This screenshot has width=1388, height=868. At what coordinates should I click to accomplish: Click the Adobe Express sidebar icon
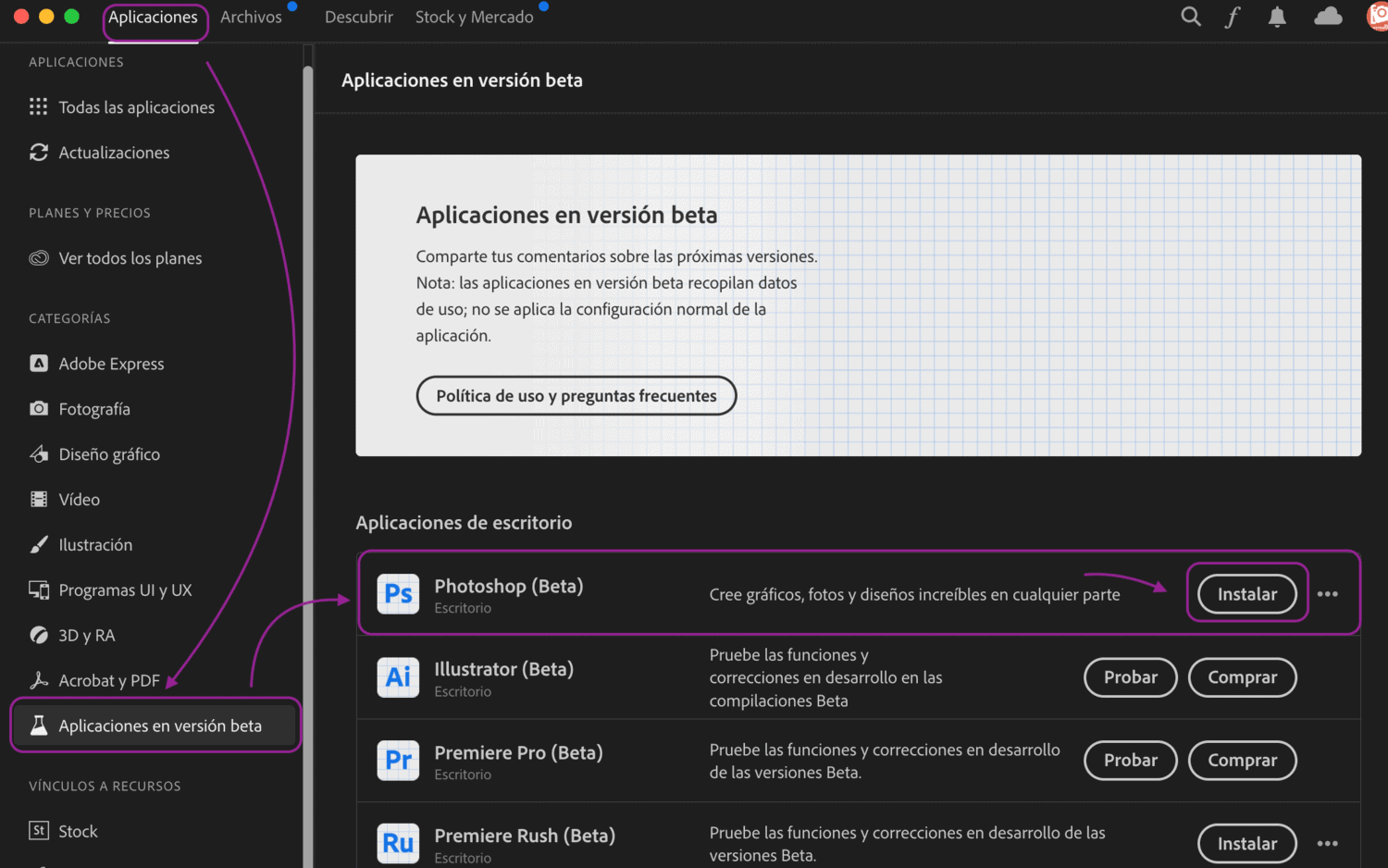[x=38, y=364]
